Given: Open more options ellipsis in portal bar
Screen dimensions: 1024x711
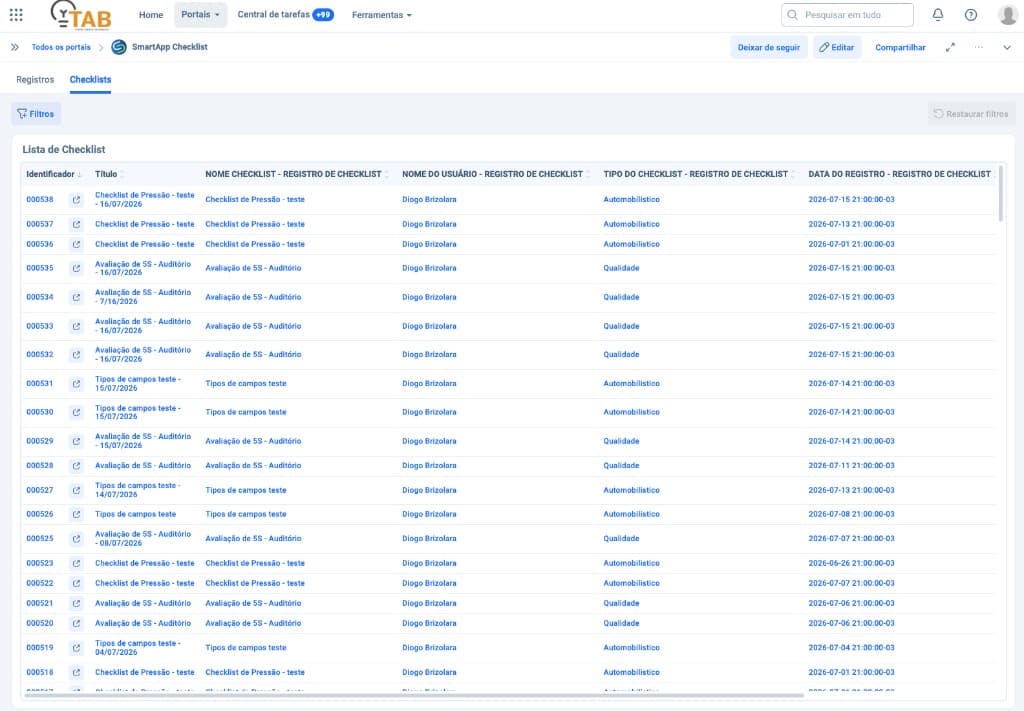Looking at the screenshot, I should pos(978,47).
